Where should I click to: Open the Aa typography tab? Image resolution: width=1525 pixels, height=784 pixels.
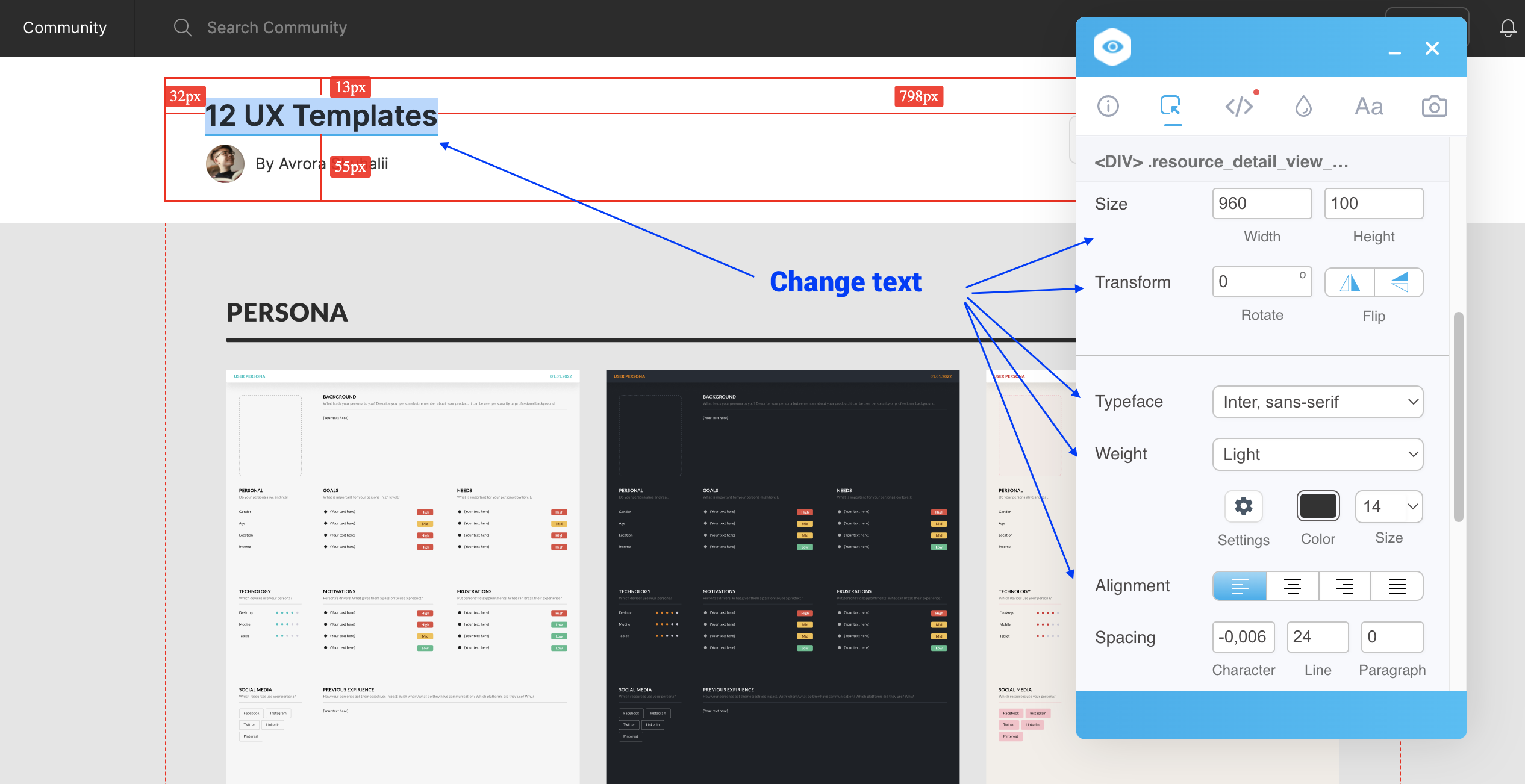1369,107
